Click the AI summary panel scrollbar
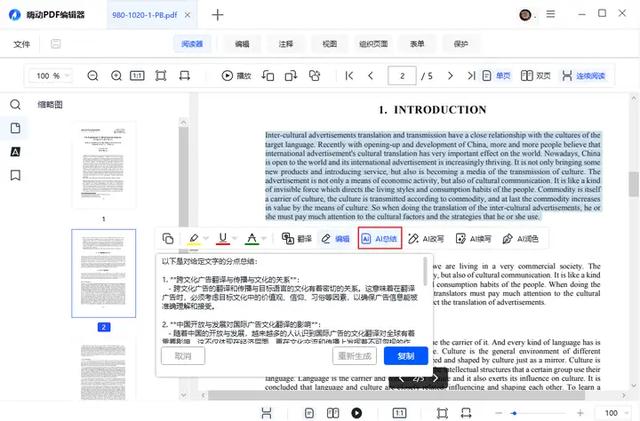 pos(425,272)
